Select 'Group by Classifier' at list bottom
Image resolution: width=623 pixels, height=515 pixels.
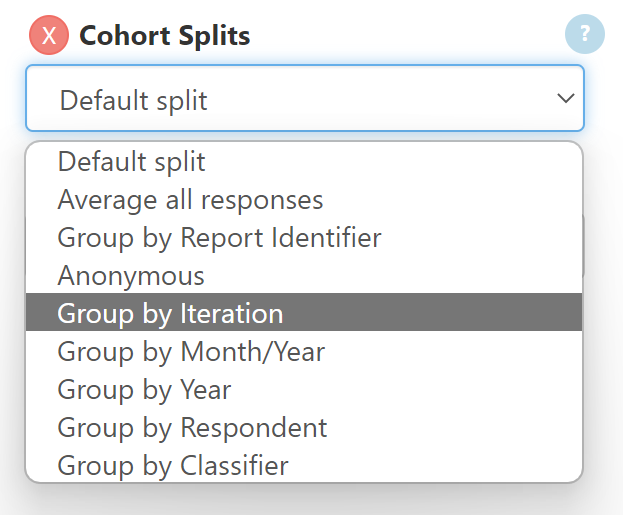173,466
